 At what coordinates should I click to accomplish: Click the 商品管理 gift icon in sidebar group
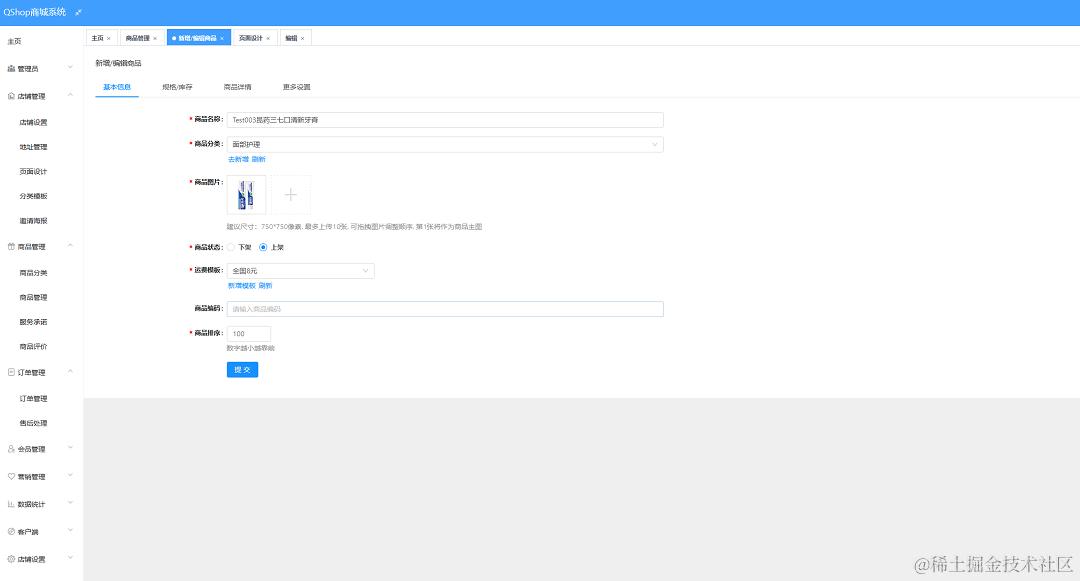pos(11,246)
